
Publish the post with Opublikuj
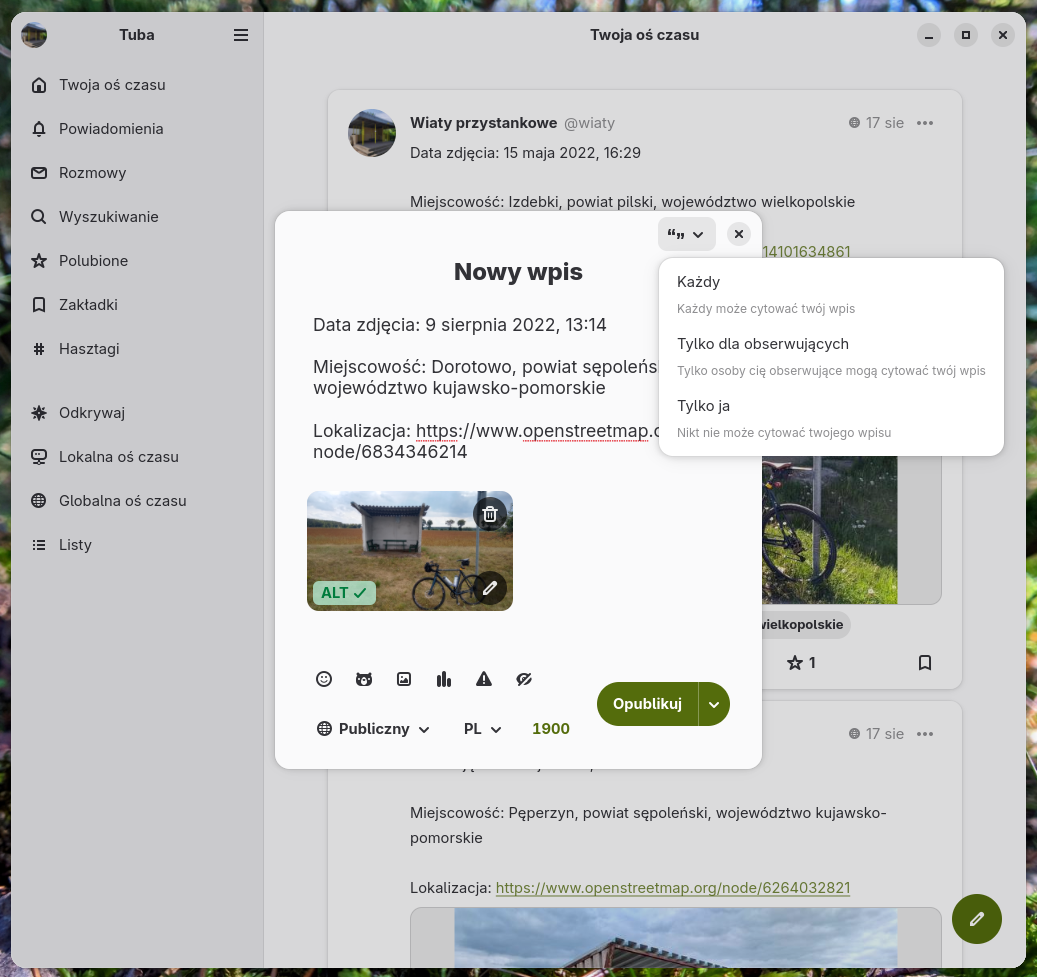647,704
